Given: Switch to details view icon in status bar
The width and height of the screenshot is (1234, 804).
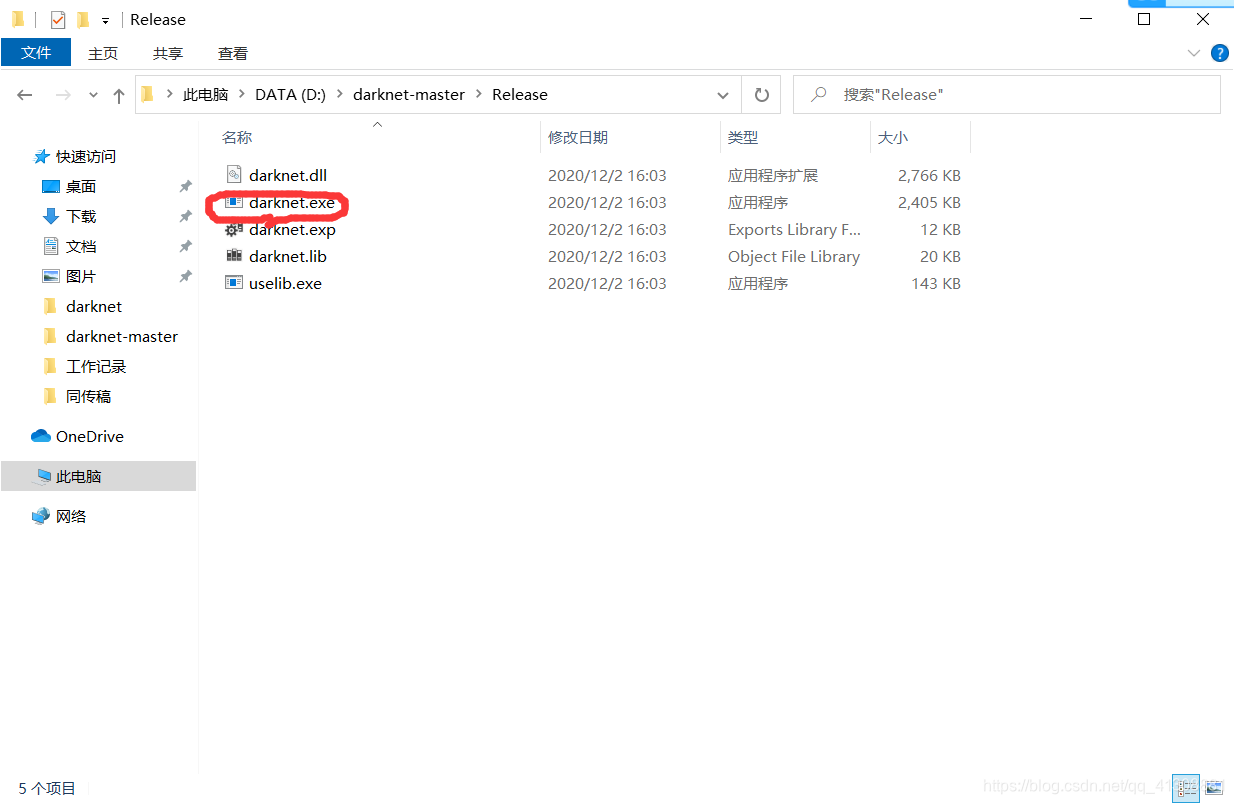Looking at the screenshot, I should pyautogui.click(x=1186, y=788).
